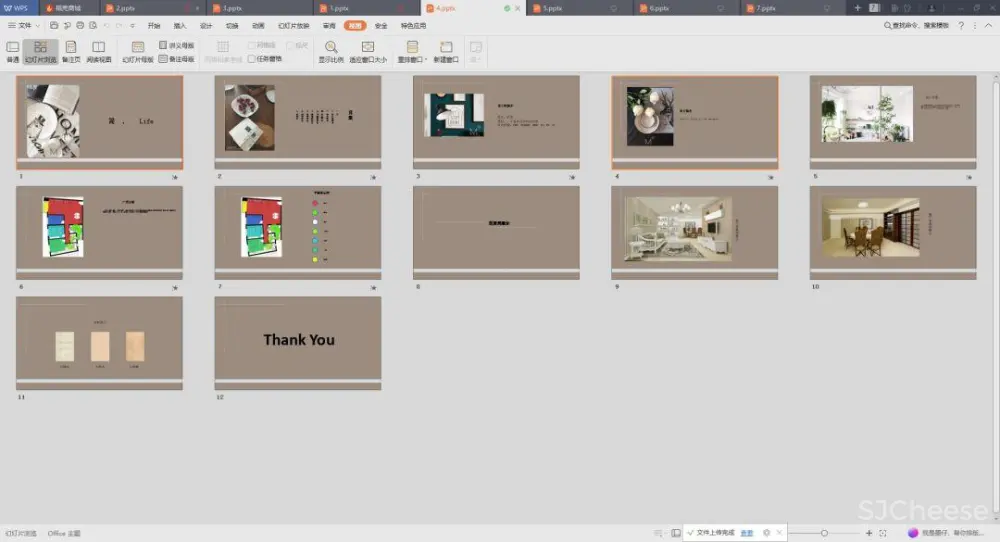Switch to the 5.pptx document tab
Image resolution: width=1000 pixels, height=542 pixels.
click(553, 8)
